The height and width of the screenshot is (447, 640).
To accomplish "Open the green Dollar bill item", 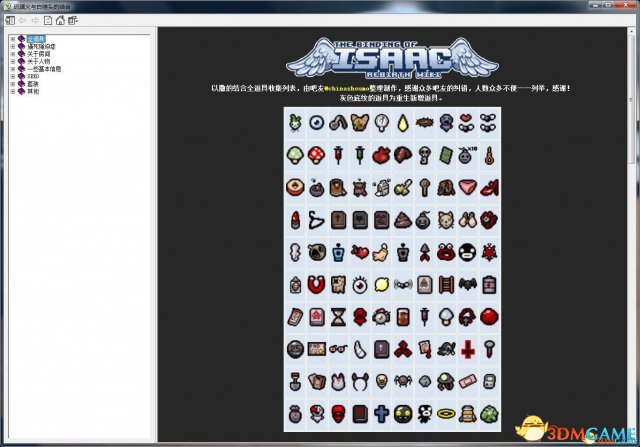I will pyautogui.click(x=446, y=155).
